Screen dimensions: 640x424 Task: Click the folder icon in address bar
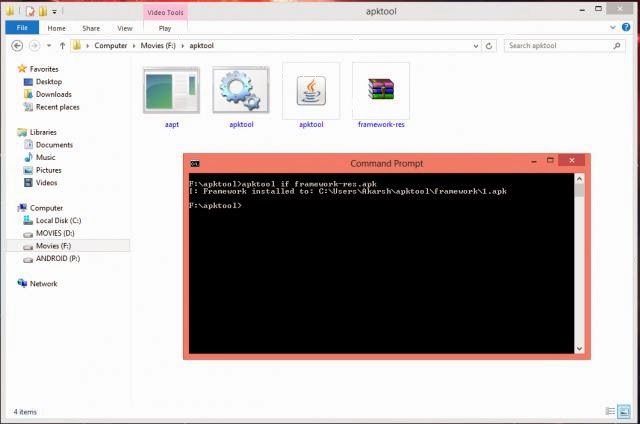click(77, 46)
